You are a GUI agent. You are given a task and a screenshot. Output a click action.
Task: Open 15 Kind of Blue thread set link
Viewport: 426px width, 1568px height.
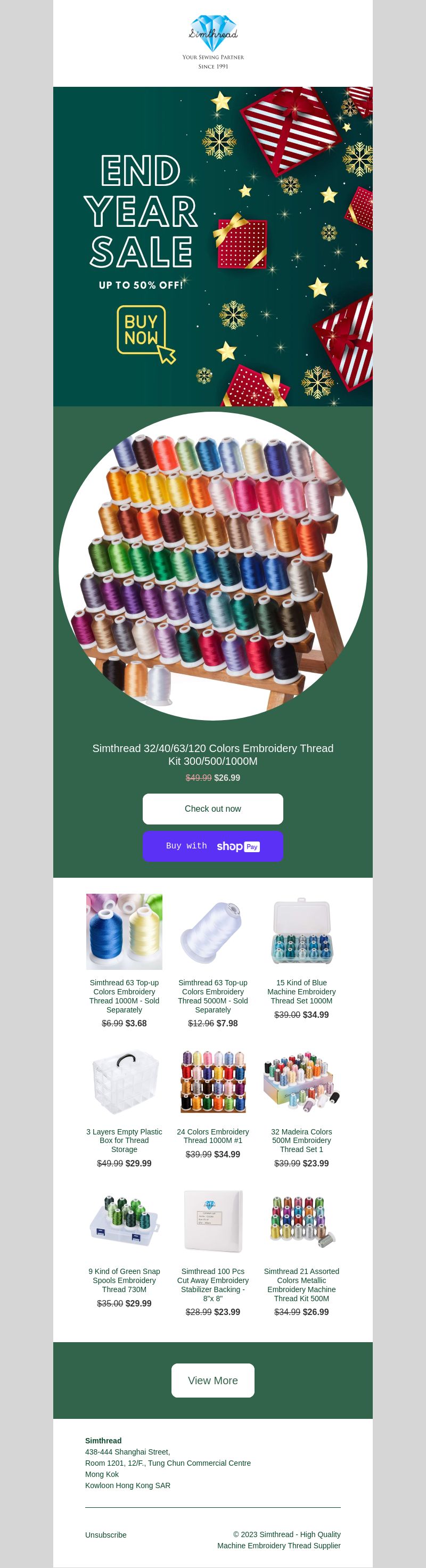click(x=302, y=992)
